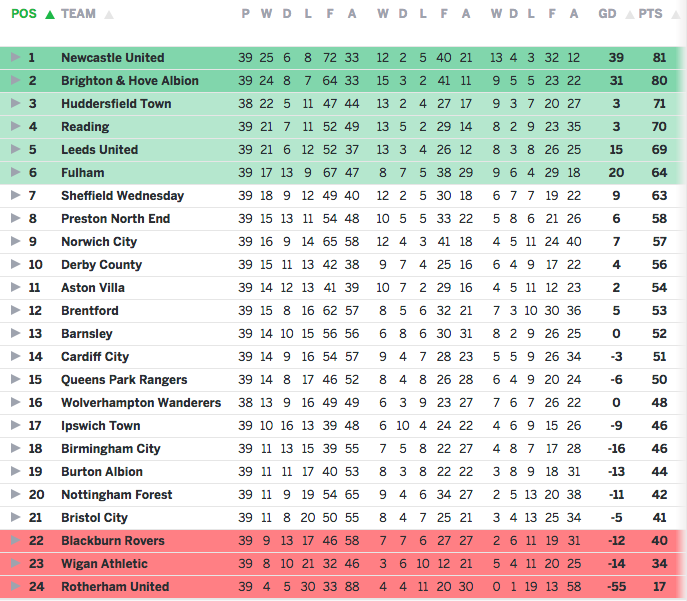Click the sort arrow beside TEAM
Screen dimensions: 687x601
click(x=109, y=15)
